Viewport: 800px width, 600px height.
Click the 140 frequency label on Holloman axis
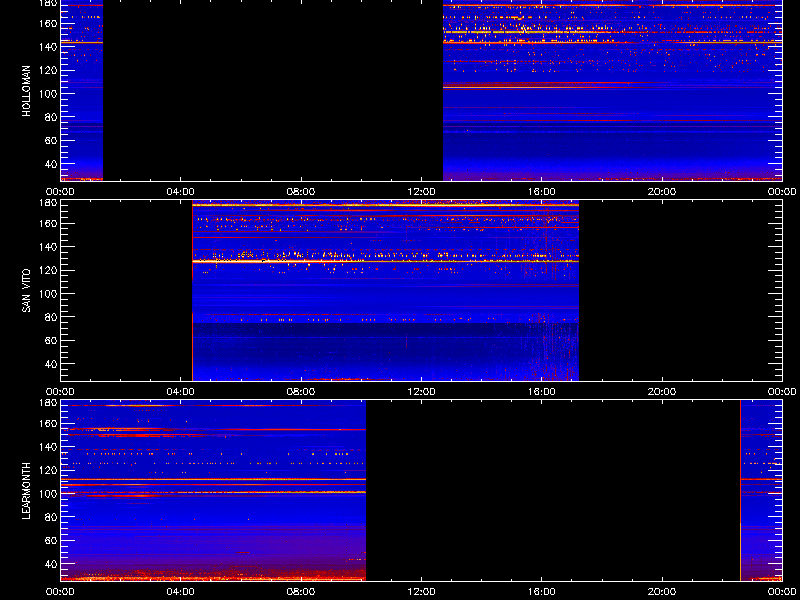[x=47, y=47]
